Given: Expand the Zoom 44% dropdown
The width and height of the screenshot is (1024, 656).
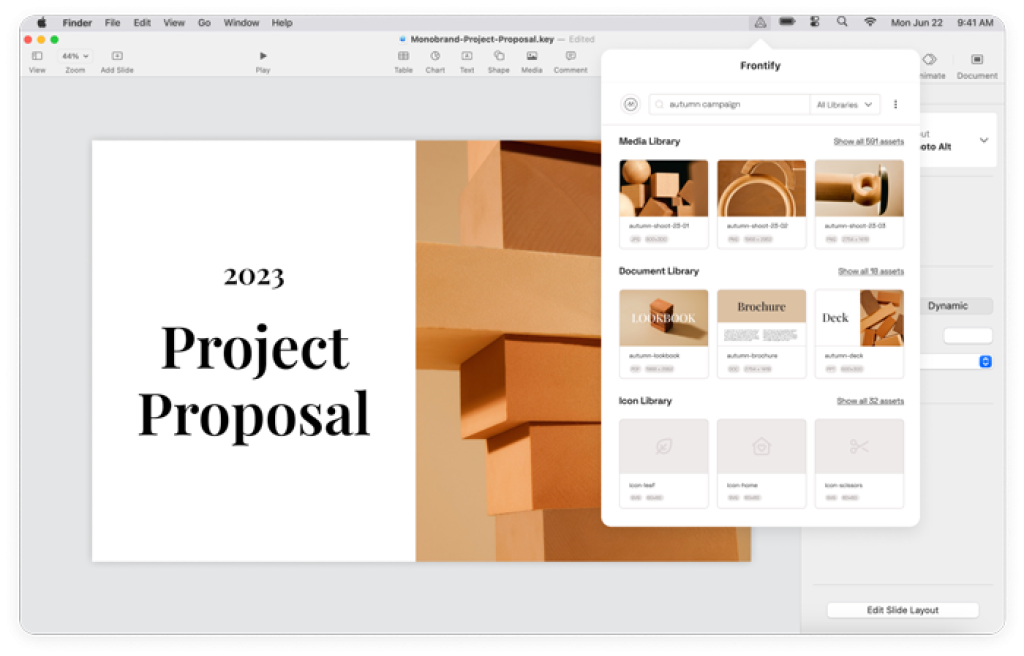Looking at the screenshot, I should pyautogui.click(x=75, y=57).
